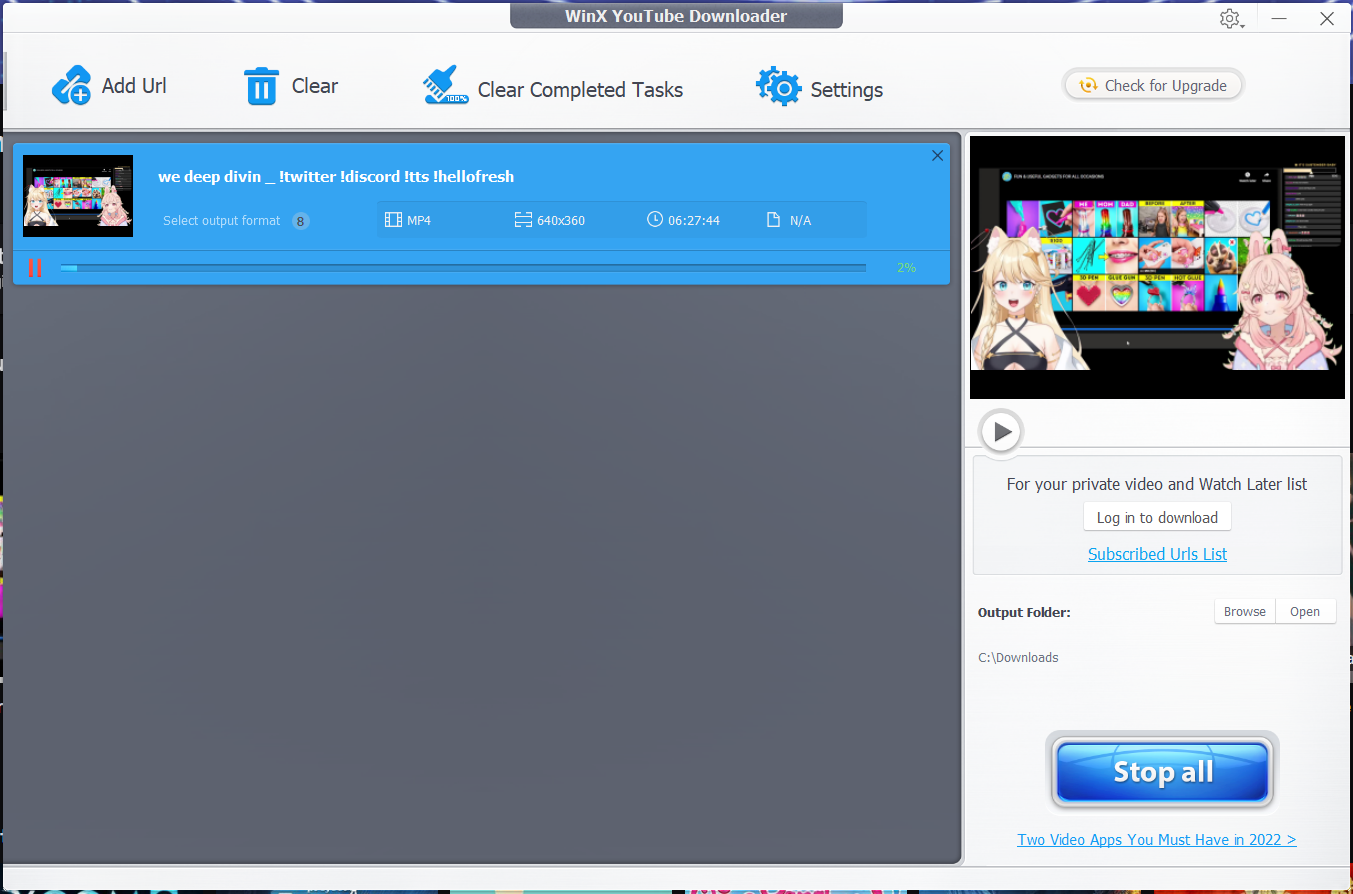Click the 06:27:44 duration value
This screenshot has height=894, width=1353.
tap(694, 220)
